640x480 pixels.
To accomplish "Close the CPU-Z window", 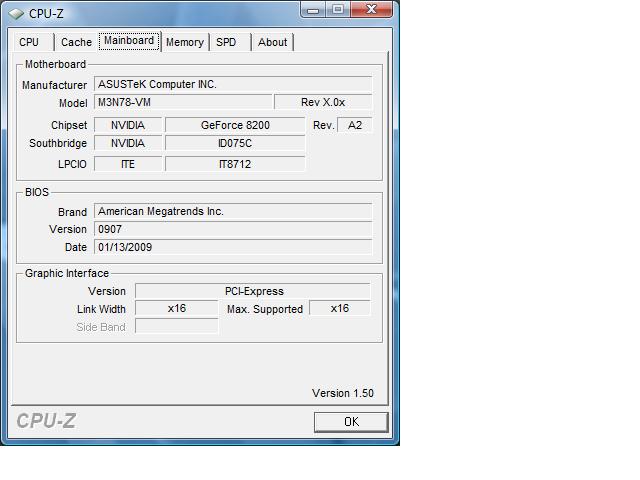I will 371,9.
